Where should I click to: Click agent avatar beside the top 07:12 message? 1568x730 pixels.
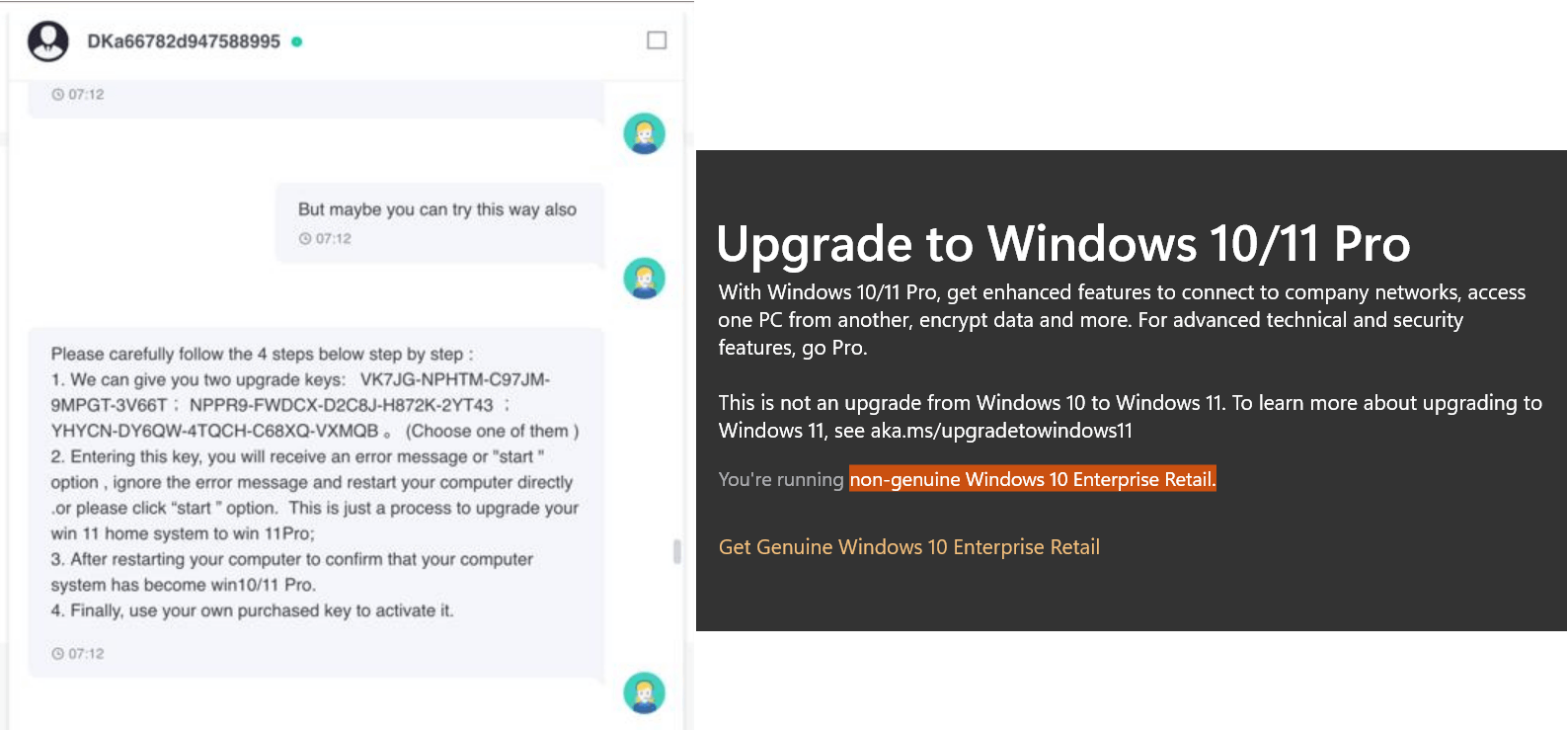point(645,133)
